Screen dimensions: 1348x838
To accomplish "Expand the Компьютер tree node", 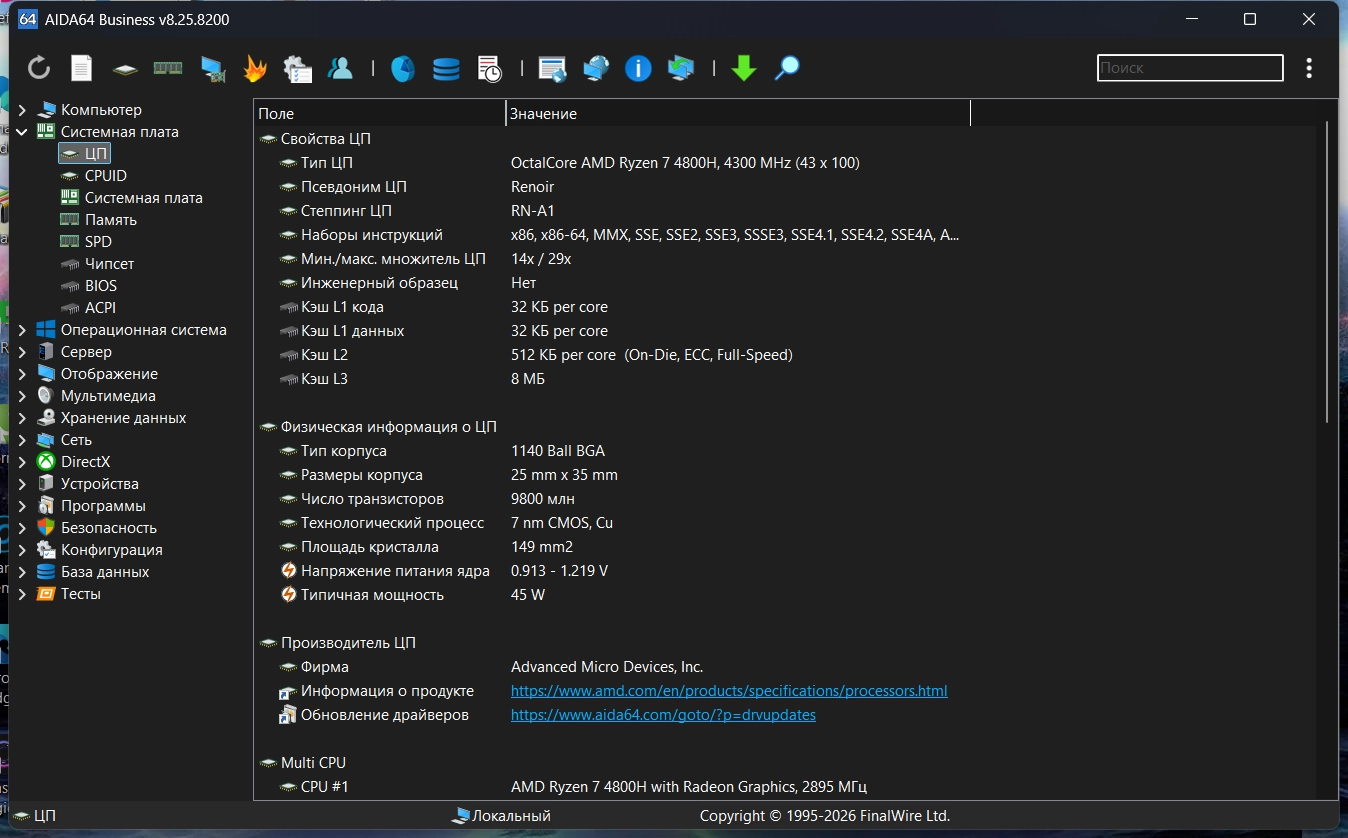I will (22, 110).
